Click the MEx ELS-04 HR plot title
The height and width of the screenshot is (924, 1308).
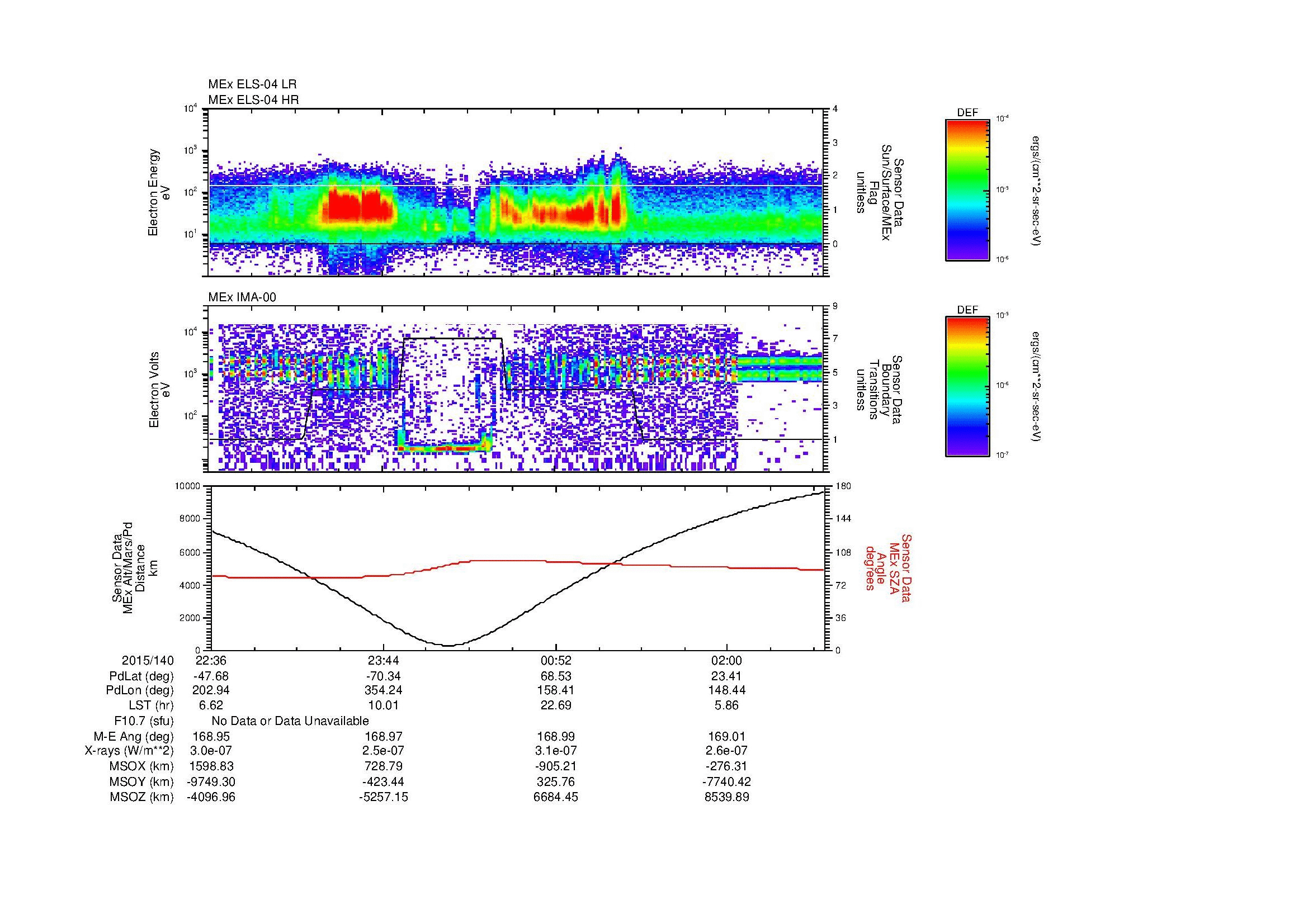(253, 99)
